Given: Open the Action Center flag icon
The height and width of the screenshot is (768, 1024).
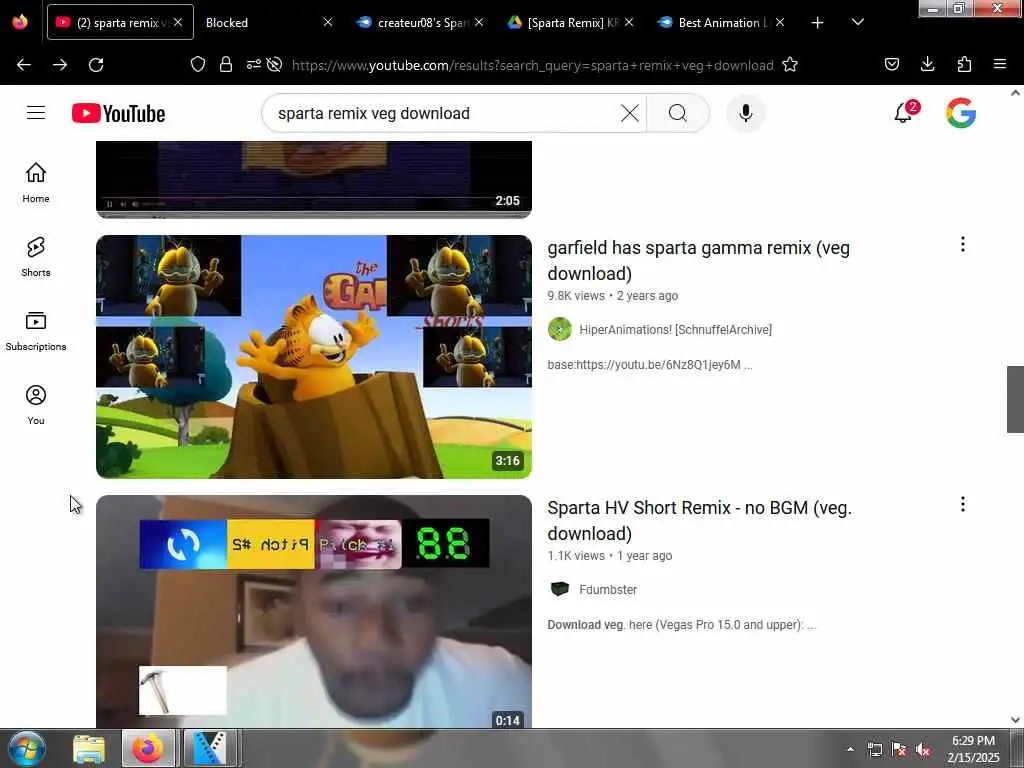Looking at the screenshot, I should [x=899, y=750].
